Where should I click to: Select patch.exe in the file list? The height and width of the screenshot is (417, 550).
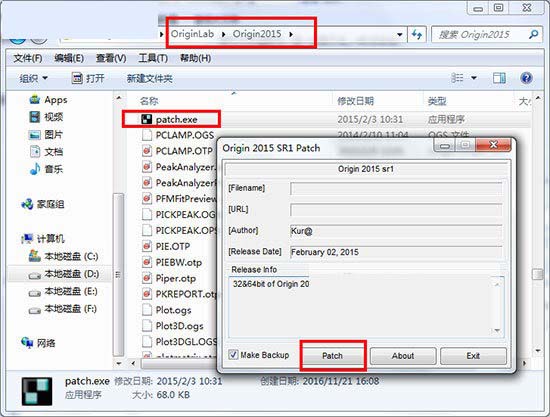(176, 120)
